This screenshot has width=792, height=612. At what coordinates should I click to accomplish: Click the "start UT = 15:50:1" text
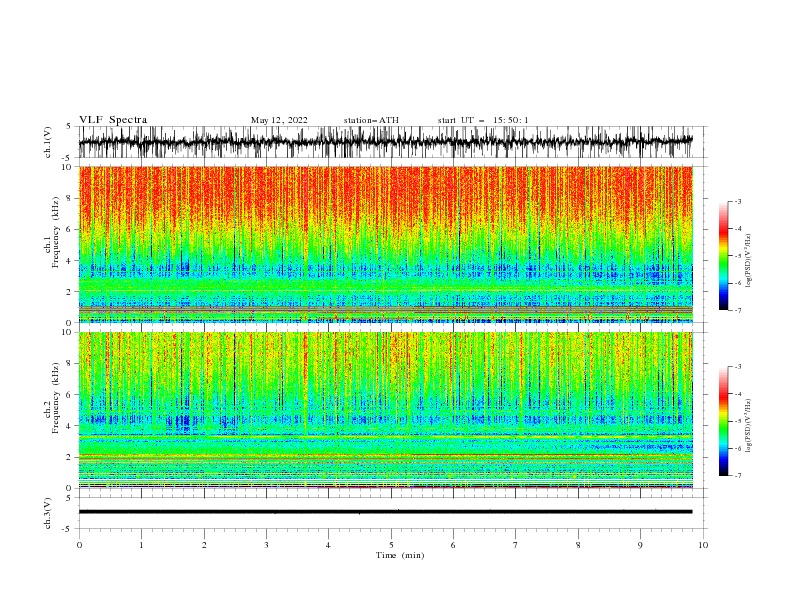483,120
